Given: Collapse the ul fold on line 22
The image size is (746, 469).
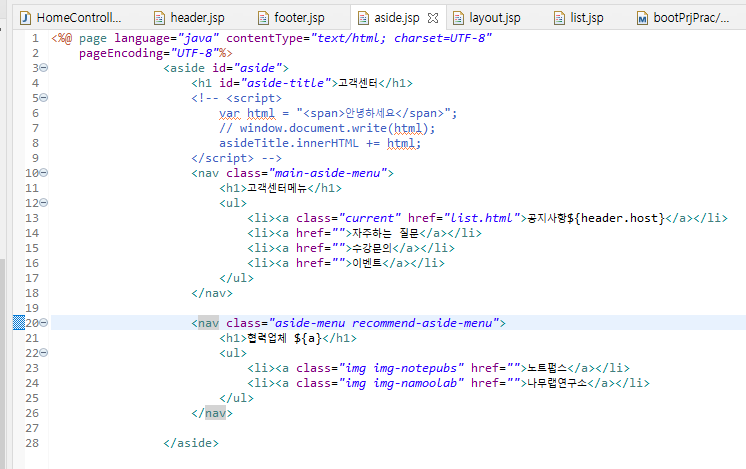Looking at the screenshot, I should coord(44,353).
